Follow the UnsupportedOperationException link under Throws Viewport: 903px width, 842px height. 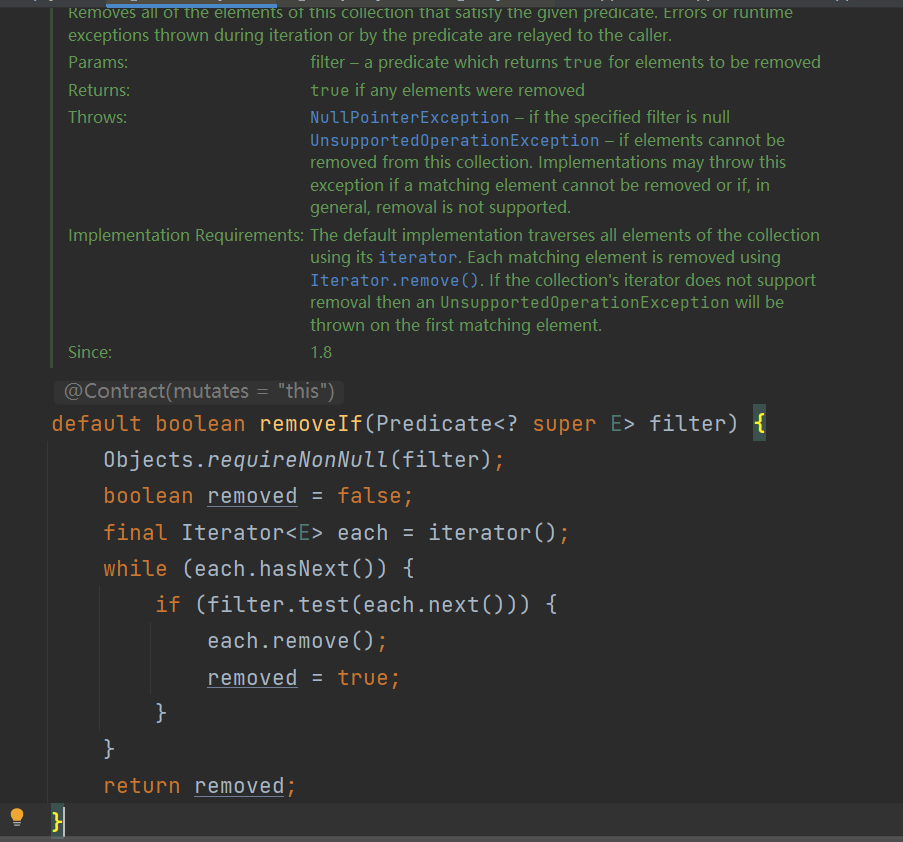[x=454, y=140]
